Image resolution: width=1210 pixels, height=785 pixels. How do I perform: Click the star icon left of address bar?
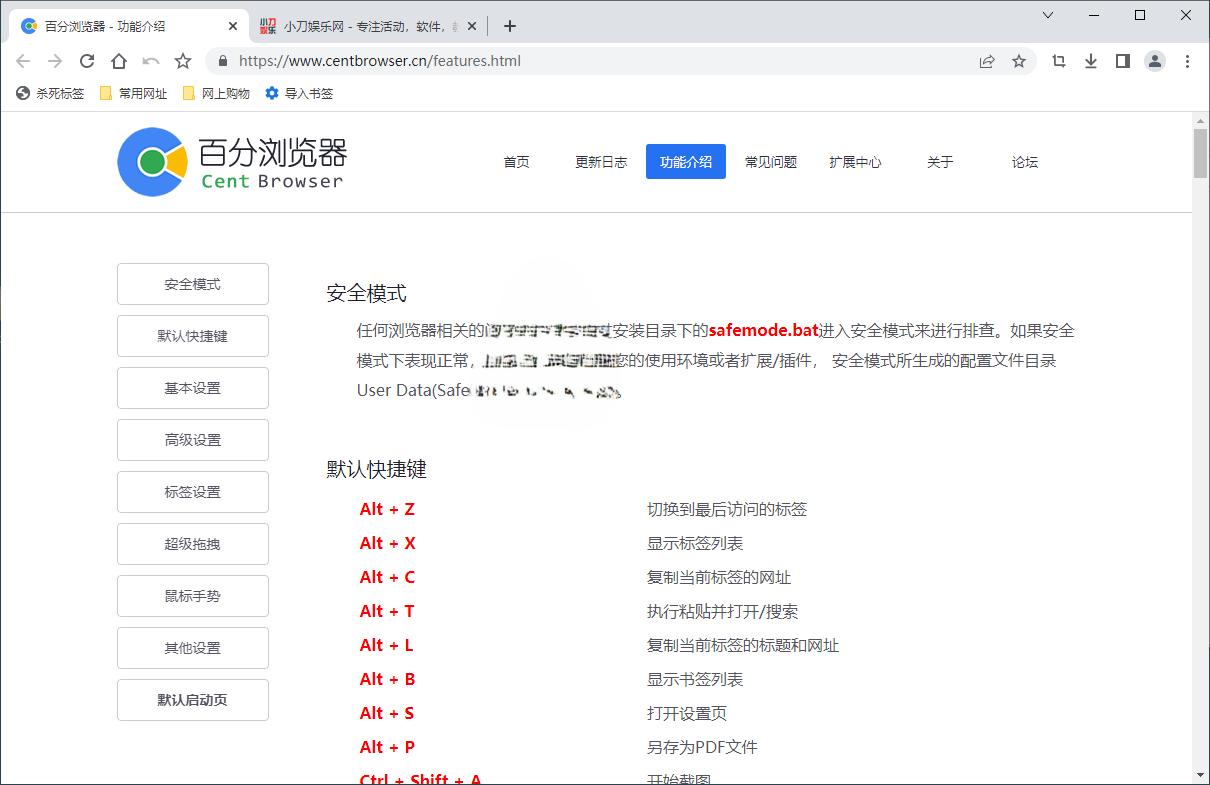tap(183, 61)
